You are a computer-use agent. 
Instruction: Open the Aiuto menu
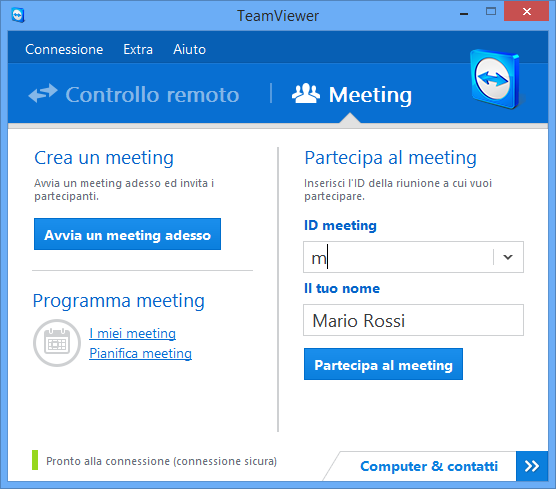coord(189,49)
